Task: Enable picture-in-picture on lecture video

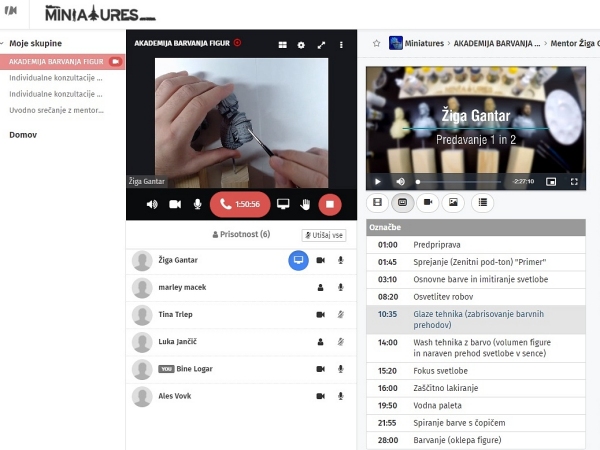Action: click(x=551, y=182)
